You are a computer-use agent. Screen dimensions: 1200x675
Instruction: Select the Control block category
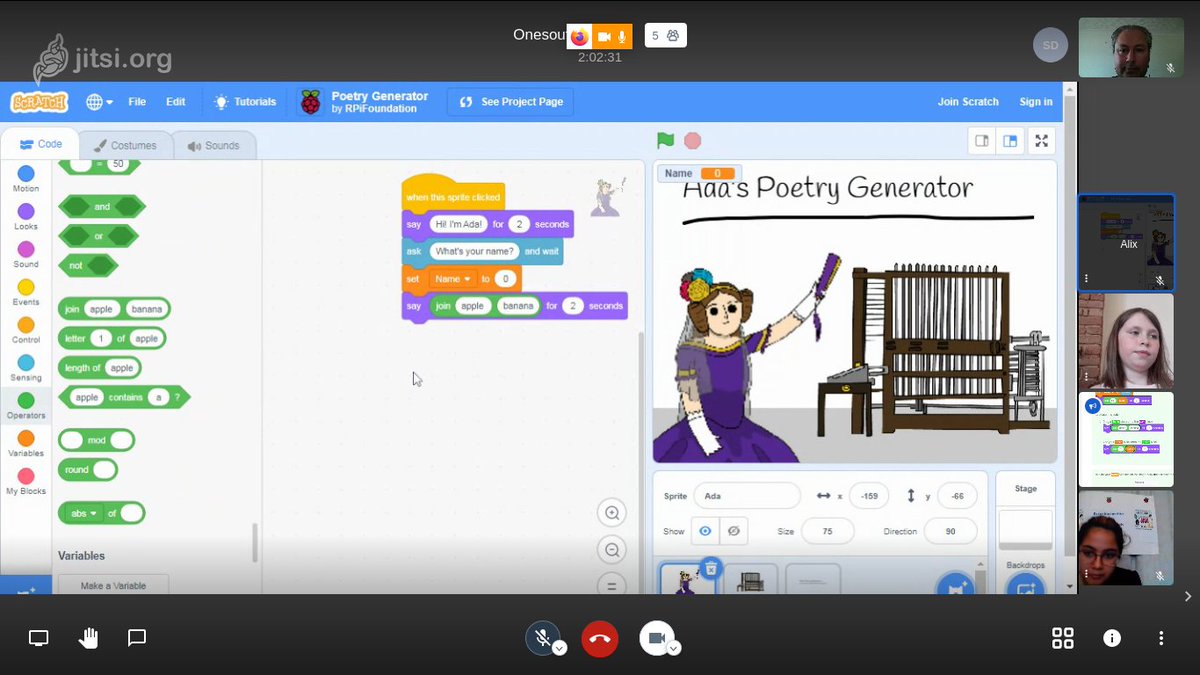[26, 331]
